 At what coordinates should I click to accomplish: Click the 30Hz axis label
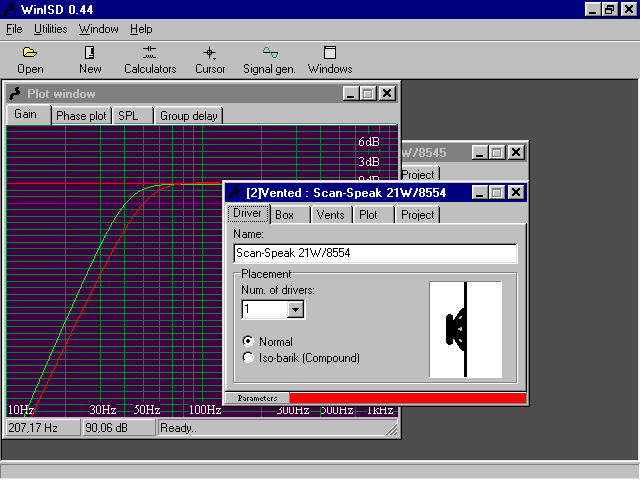pos(103,409)
